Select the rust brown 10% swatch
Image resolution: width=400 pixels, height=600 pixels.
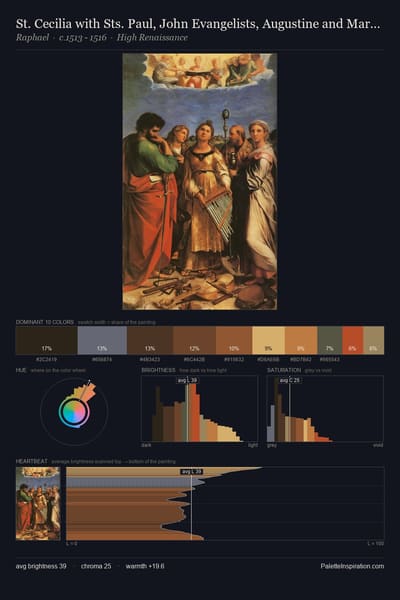pos(234,340)
